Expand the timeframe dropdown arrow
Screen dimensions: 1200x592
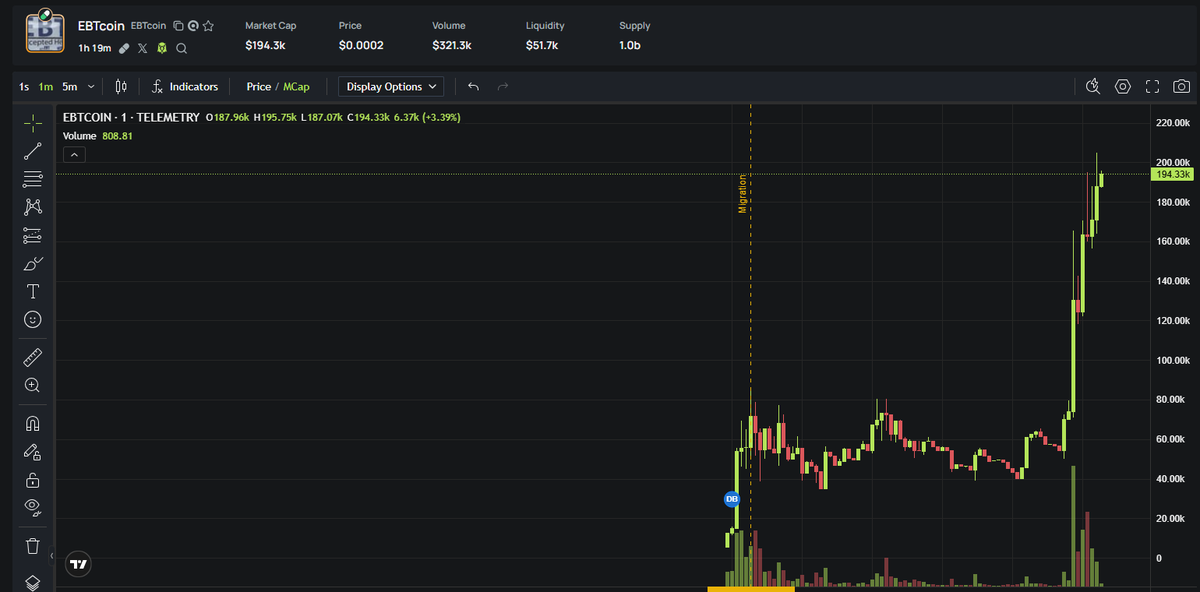(x=92, y=87)
